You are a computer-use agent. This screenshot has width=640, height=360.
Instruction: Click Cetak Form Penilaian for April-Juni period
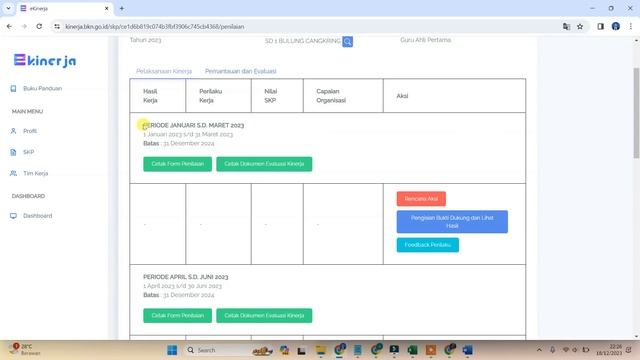(178, 316)
